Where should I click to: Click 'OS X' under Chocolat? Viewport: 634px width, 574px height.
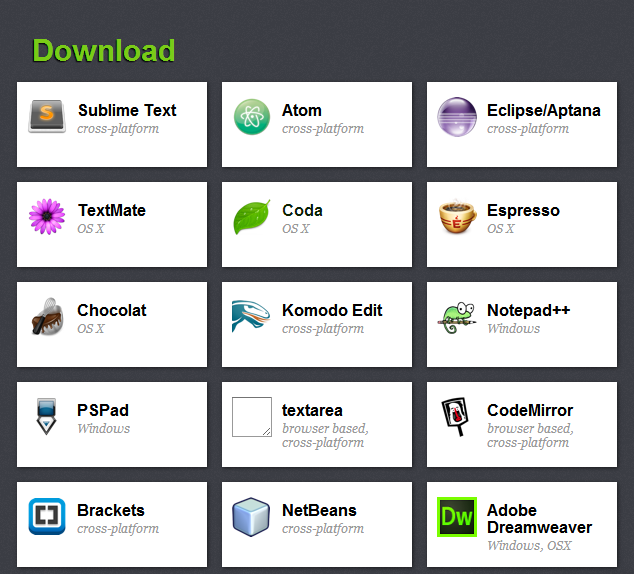click(x=91, y=329)
